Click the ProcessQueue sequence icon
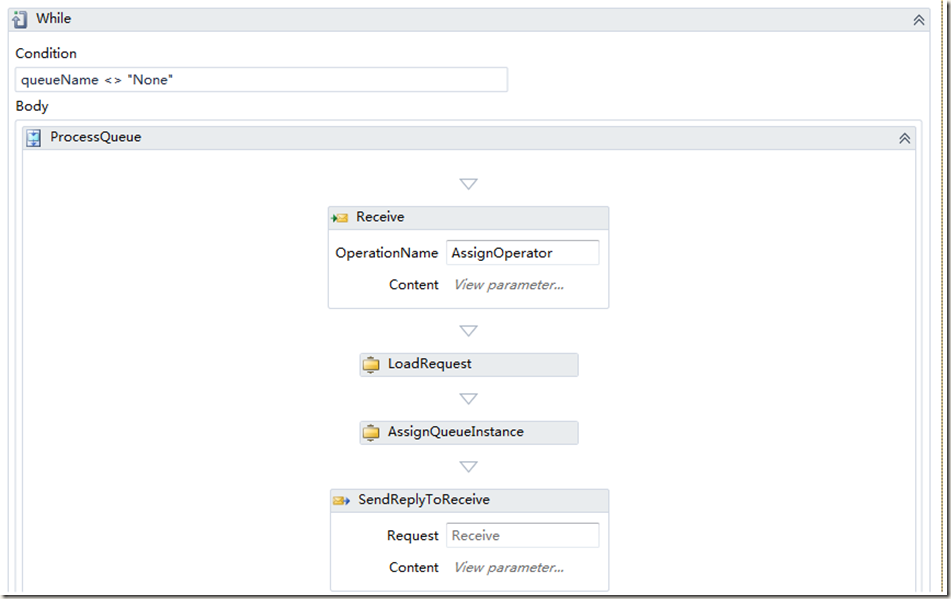 [33, 138]
